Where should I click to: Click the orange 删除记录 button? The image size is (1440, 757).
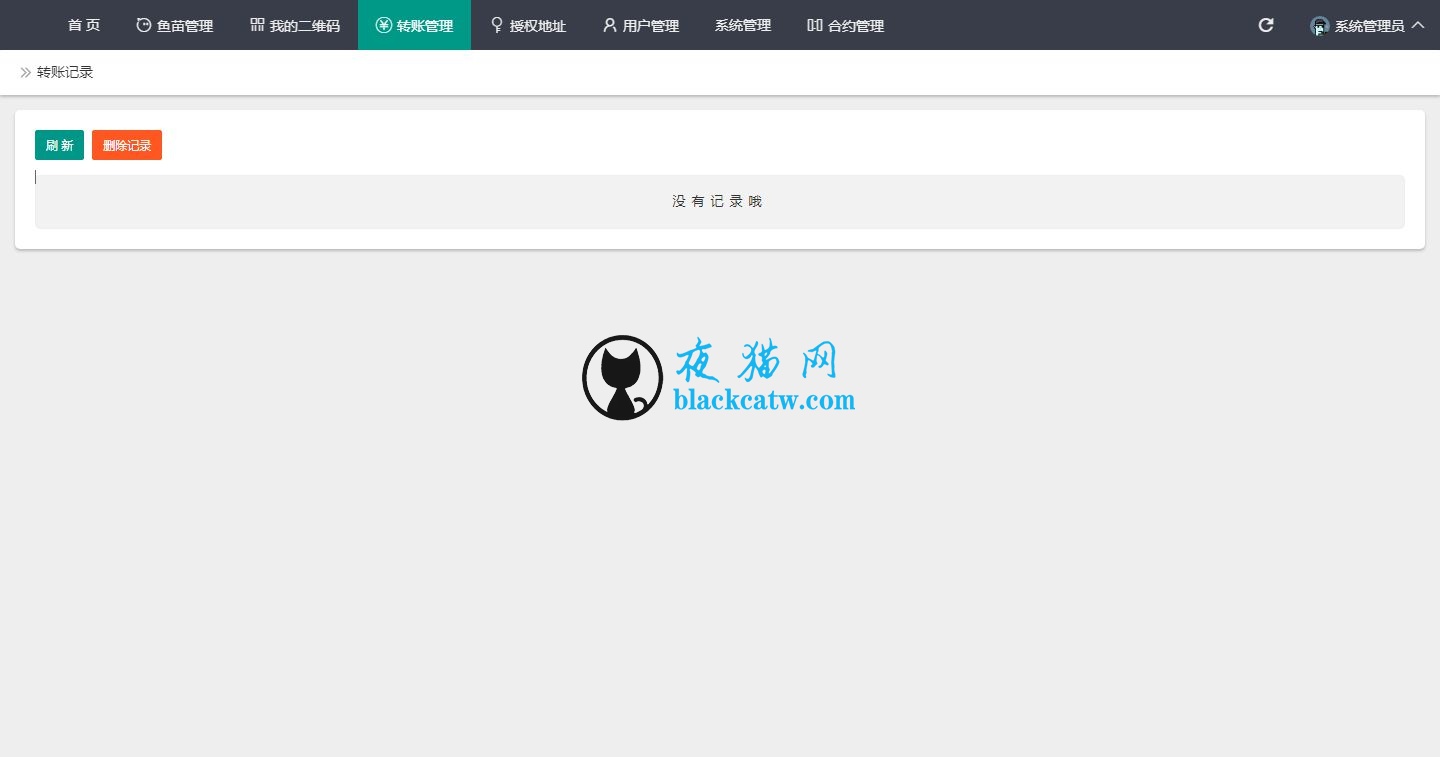pyautogui.click(x=127, y=145)
